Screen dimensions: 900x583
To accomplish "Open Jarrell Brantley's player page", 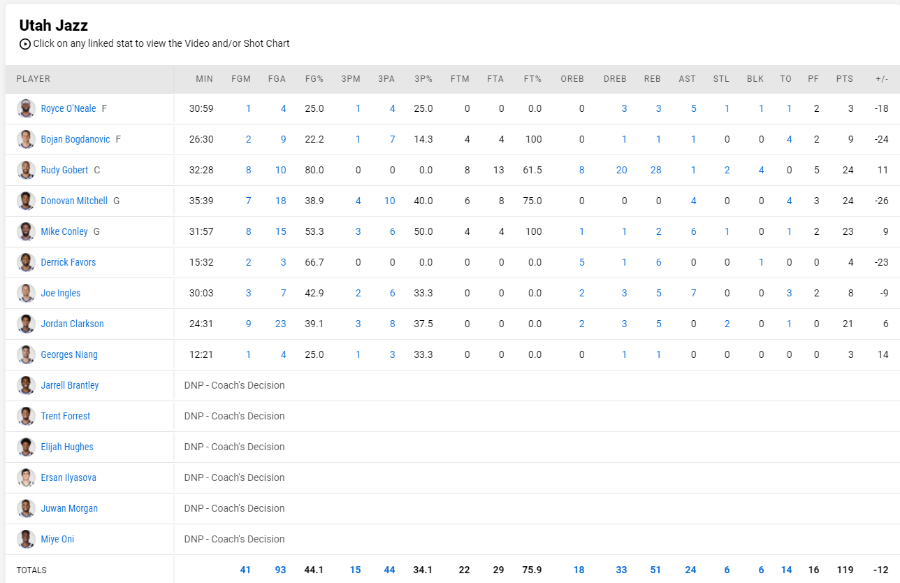I will pyautogui.click(x=69, y=385).
